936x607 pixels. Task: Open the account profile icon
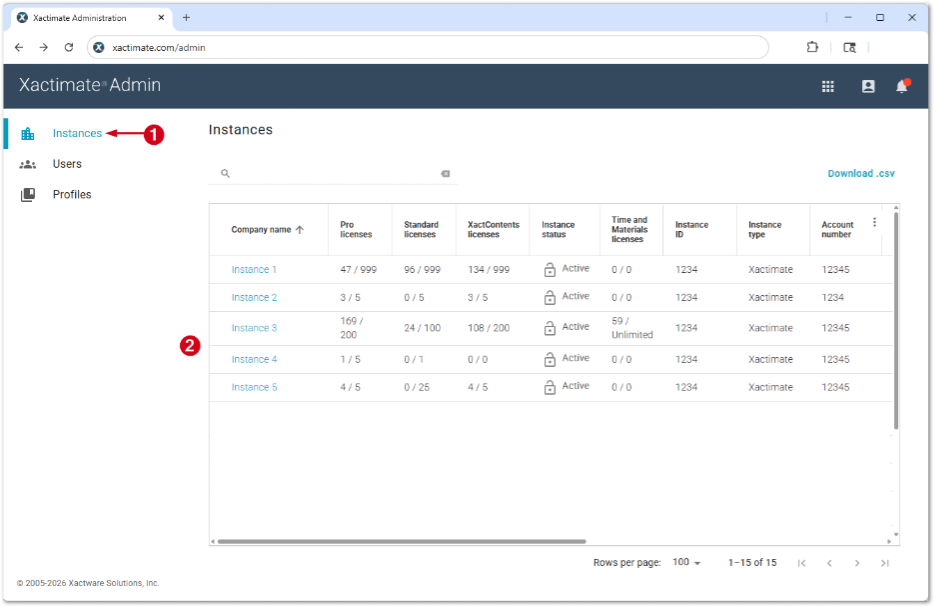[868, 87]
